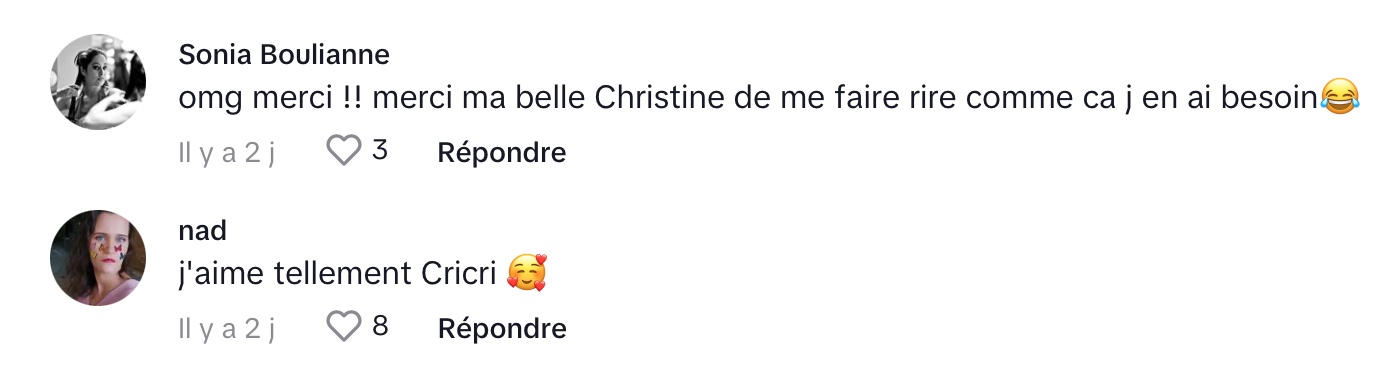The image size is (1382, 376).
Task: Visit the nad username link
Action: [x=203, y=230]
